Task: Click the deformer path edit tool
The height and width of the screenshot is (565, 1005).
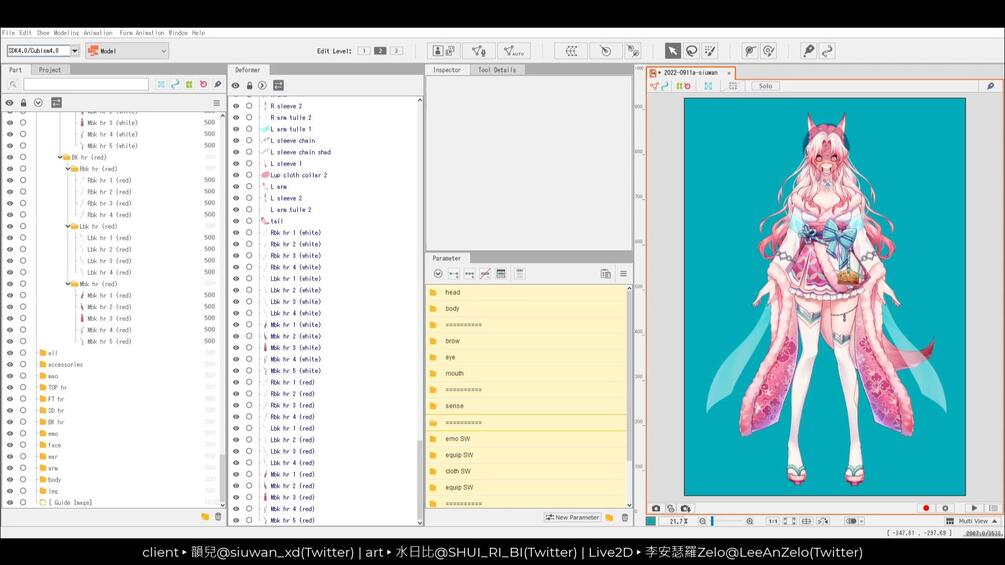Action: pos(633,51)
